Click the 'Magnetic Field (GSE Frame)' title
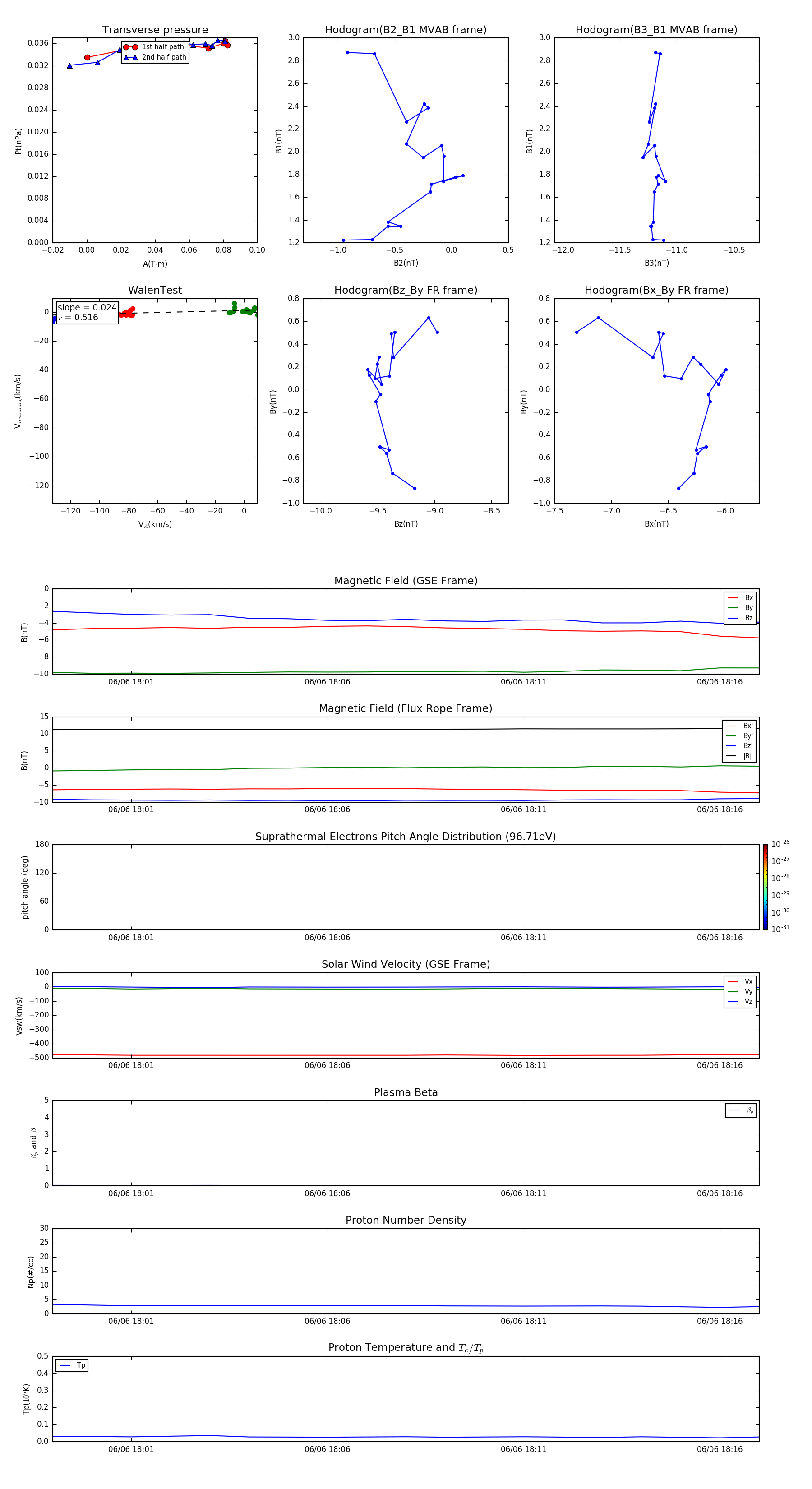Screen dimensions: 812x1489 click(x=406, y=581)
